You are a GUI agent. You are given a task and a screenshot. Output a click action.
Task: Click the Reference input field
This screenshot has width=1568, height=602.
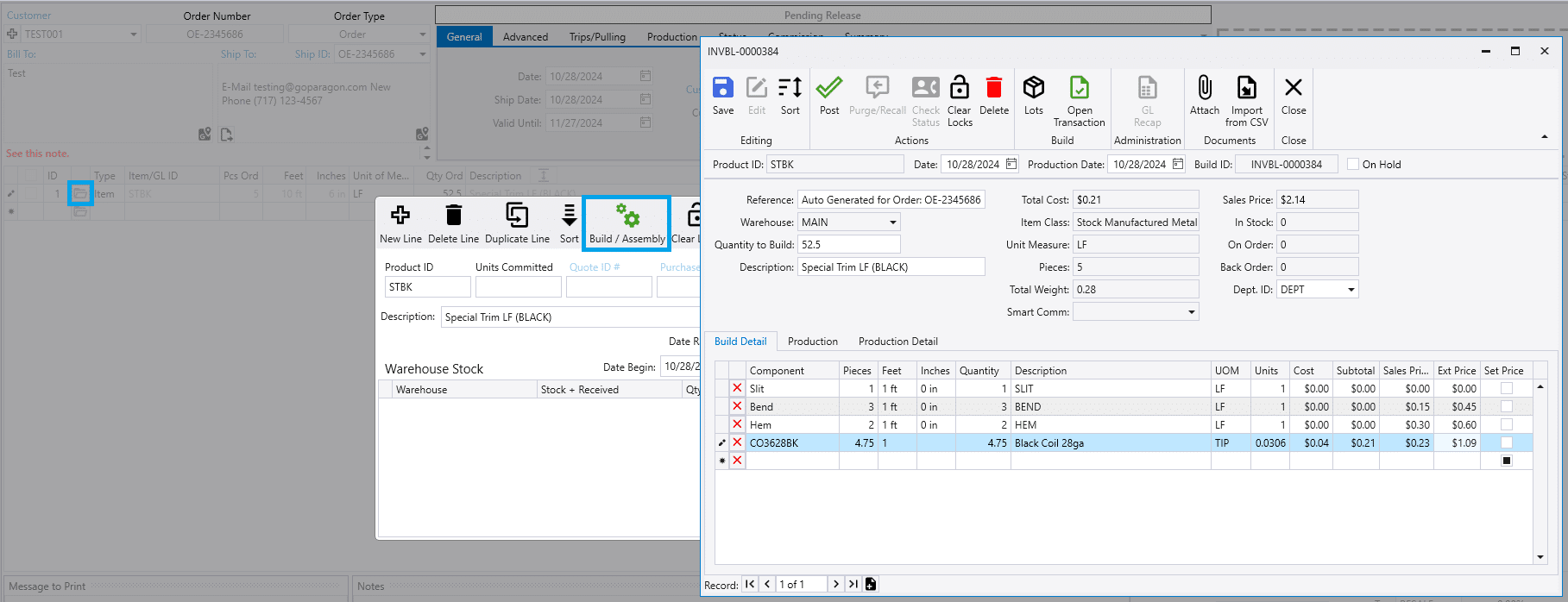click(891, 200)
